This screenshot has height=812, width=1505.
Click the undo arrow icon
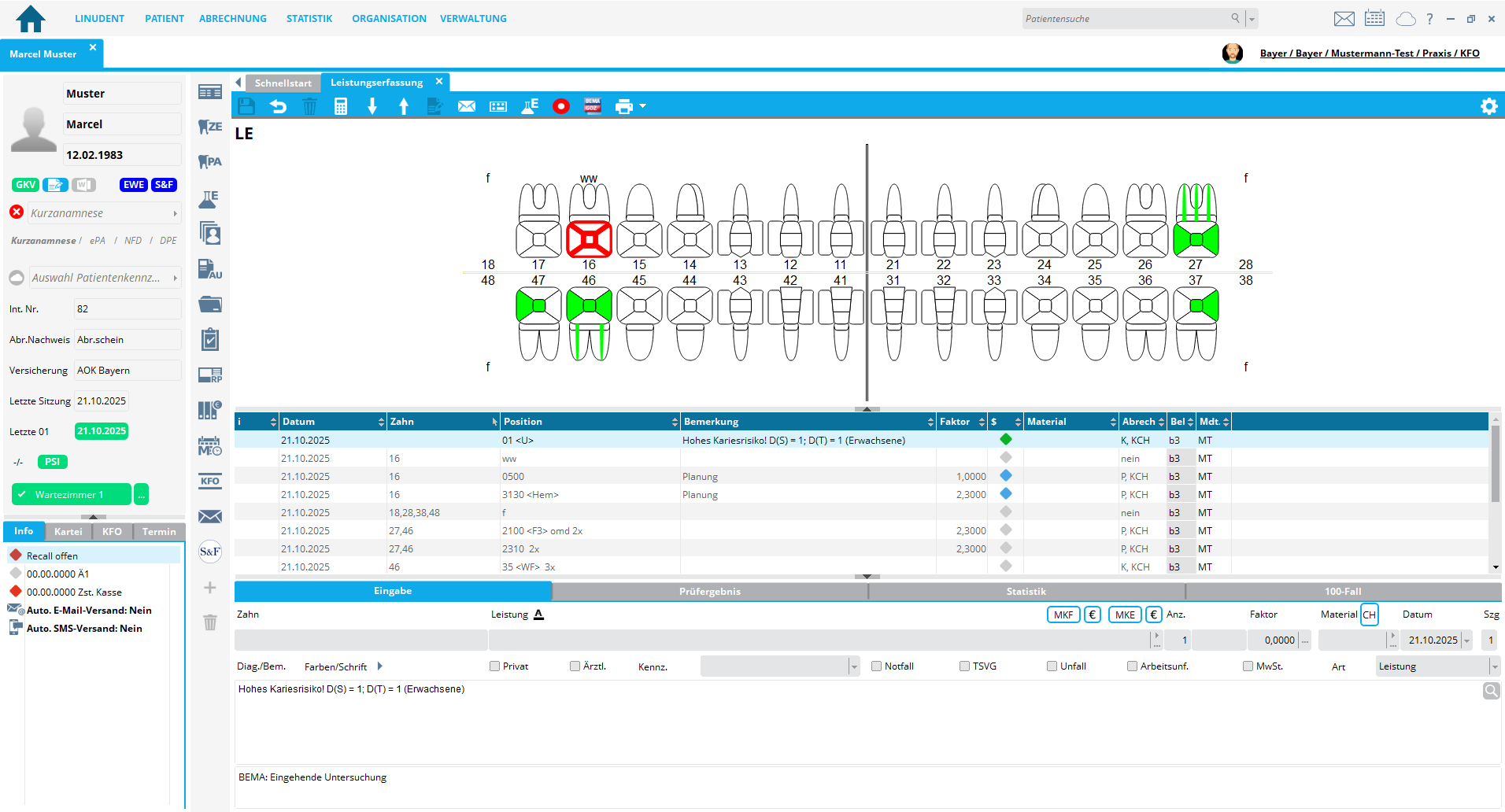278,106
